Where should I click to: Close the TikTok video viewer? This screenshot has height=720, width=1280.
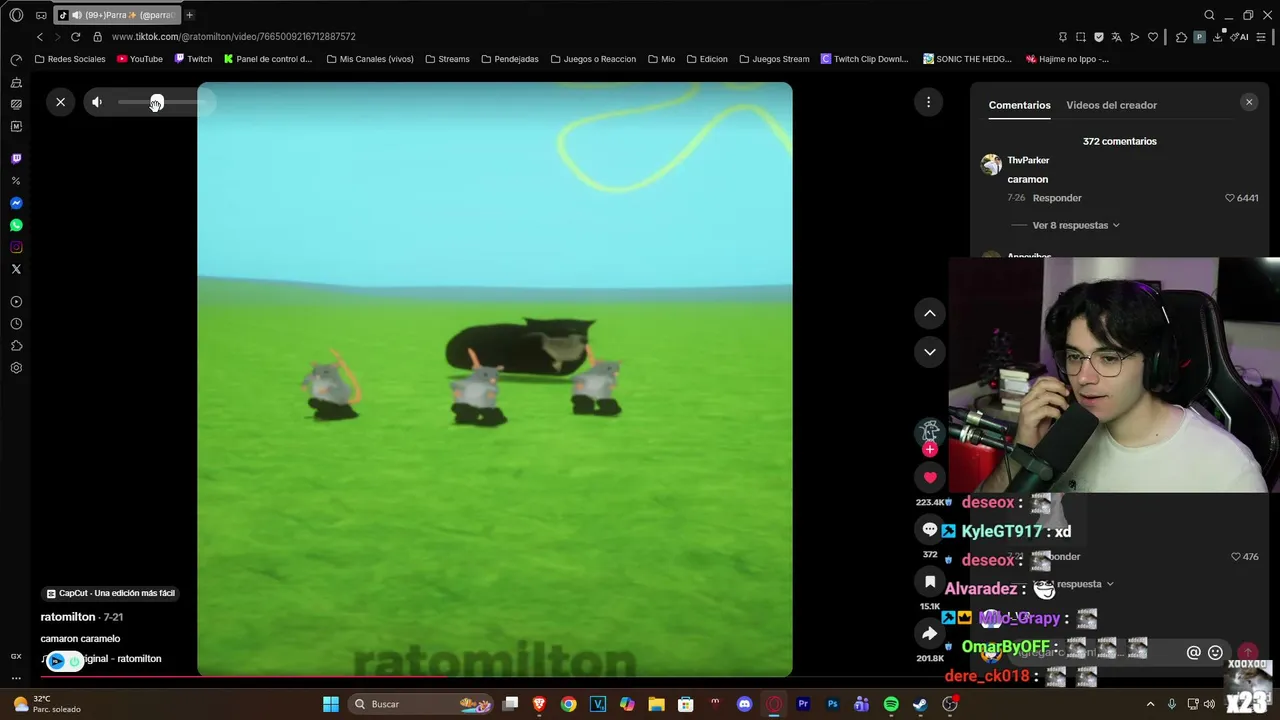(x=61, y=102)
